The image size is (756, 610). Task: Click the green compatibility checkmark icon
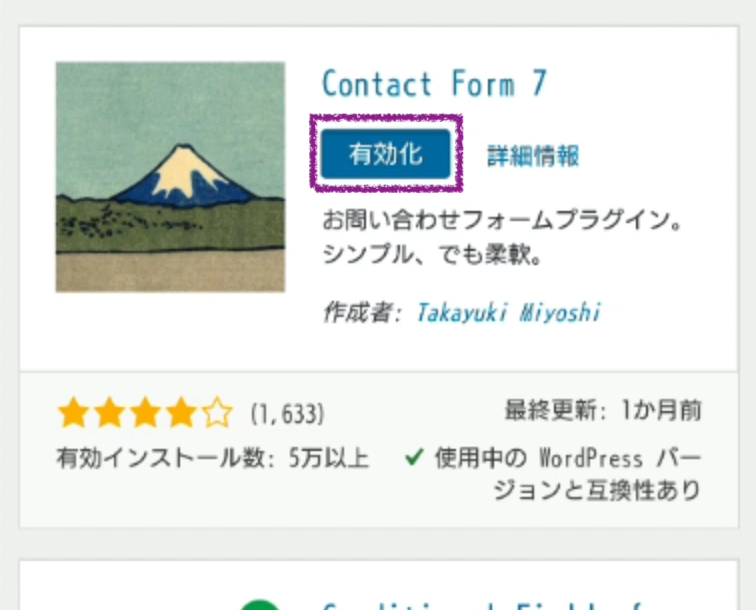[x=415, y=459]
